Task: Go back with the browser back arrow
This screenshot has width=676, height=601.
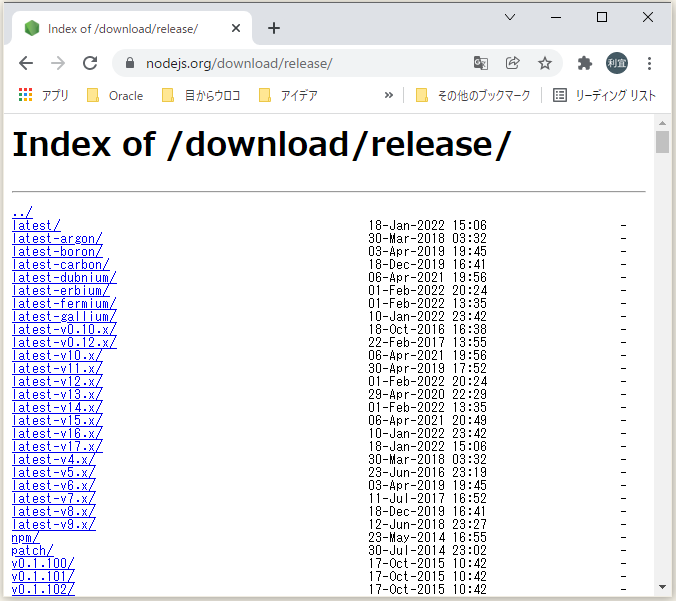Action: click(26, 63)
